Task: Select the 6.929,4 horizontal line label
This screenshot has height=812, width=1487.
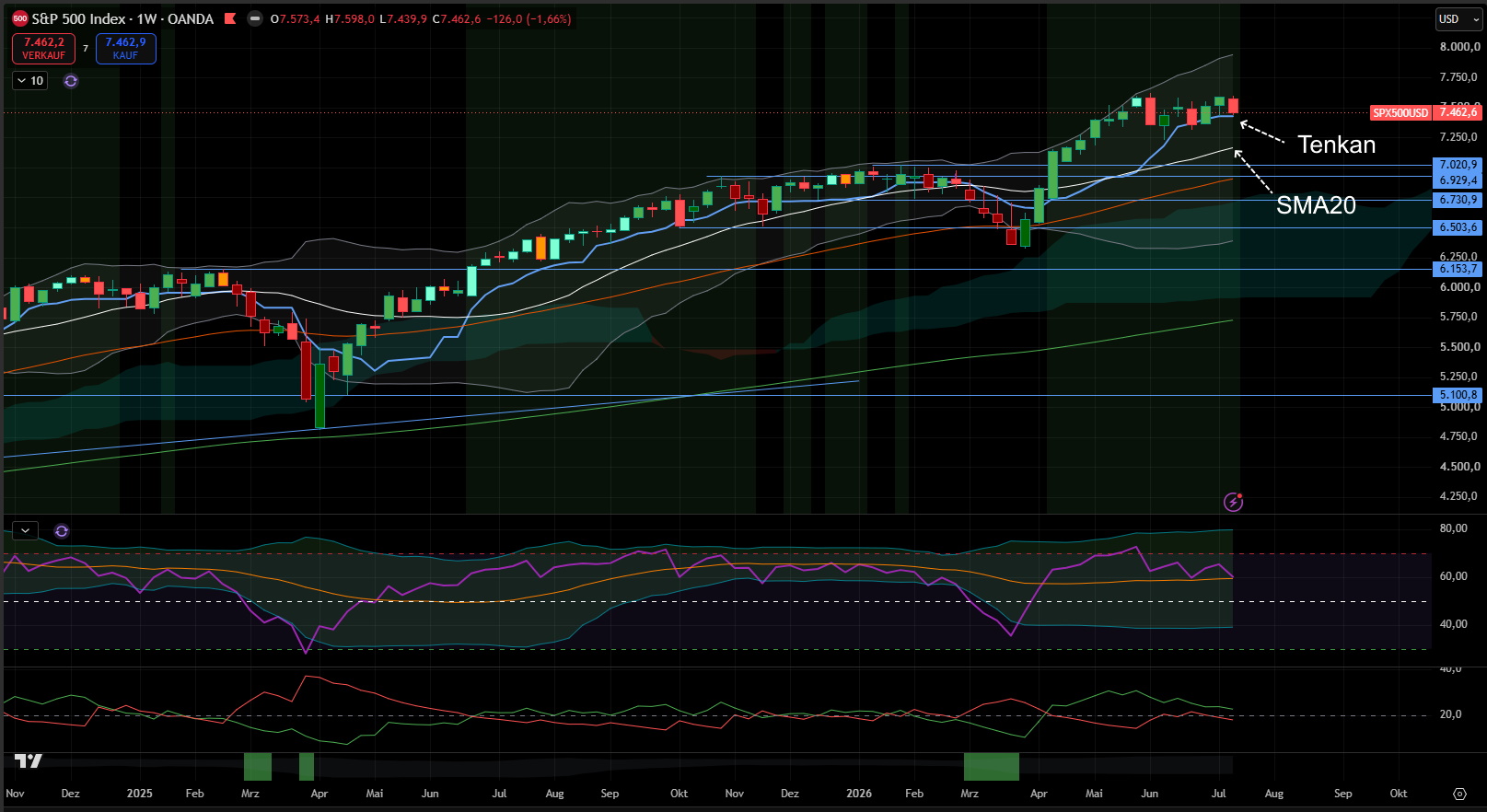Action: click(1458, 180)
